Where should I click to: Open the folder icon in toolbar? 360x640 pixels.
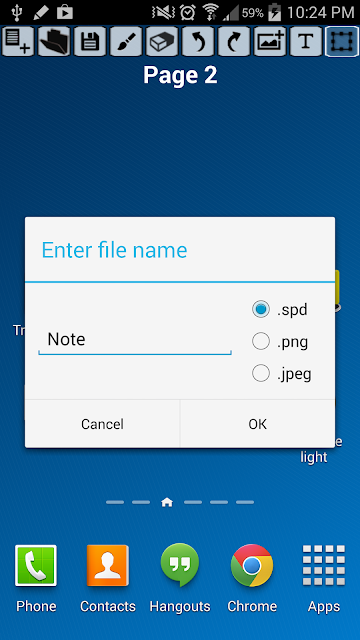point(54,41)
